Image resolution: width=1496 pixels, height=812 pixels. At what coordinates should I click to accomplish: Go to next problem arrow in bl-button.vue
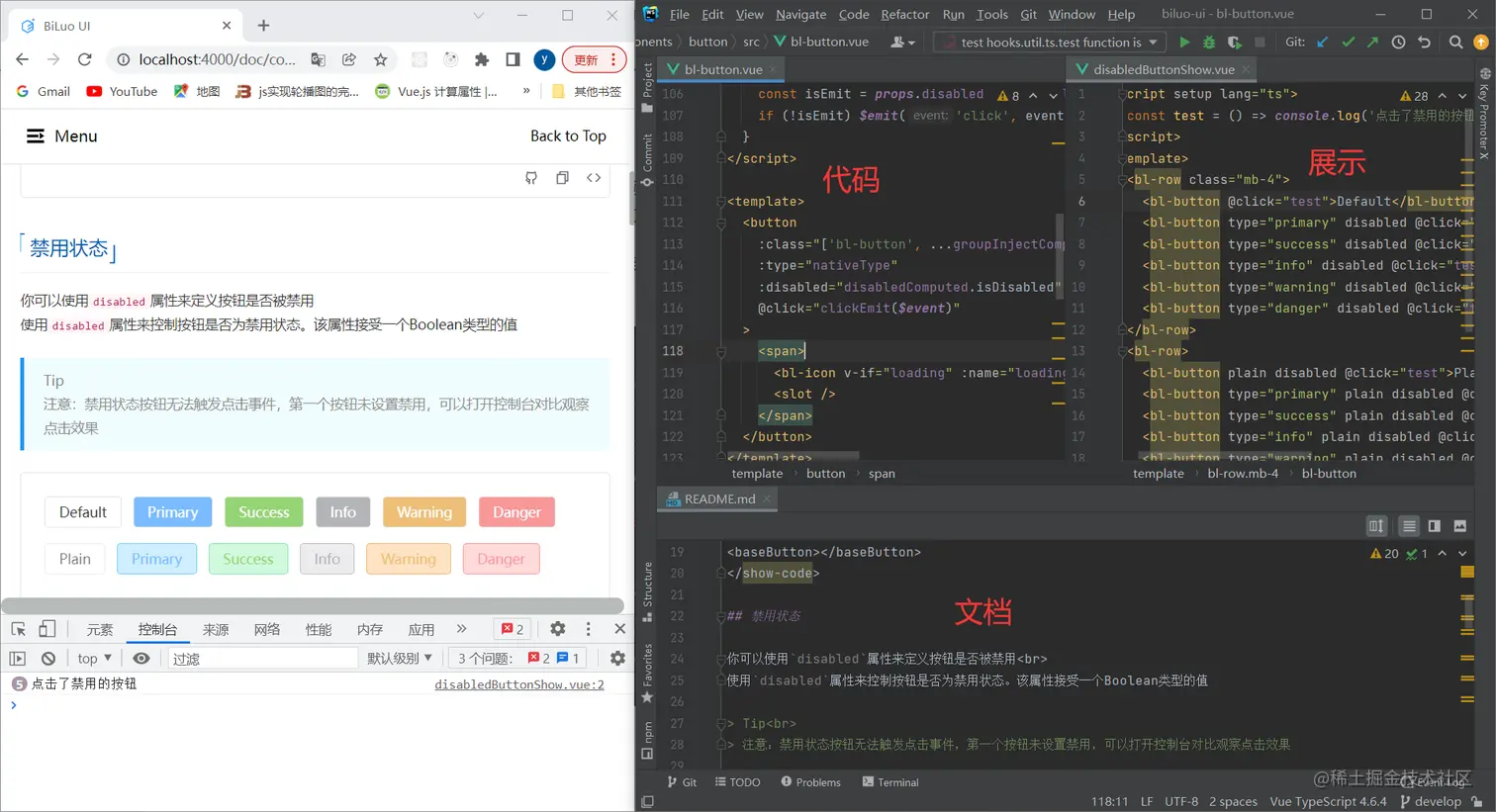click(x=1053, y=96)
